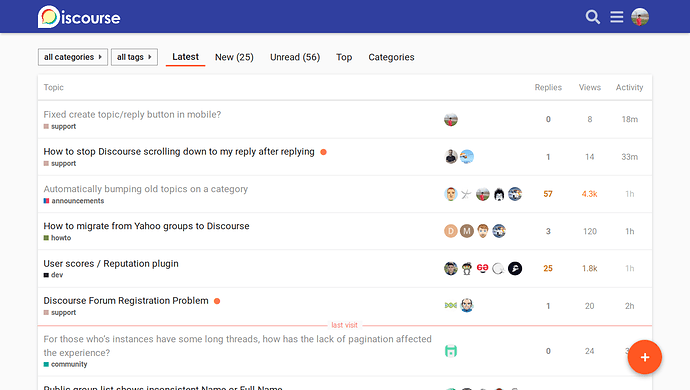This screenshot has width=690, height=390.
Task: Open the hamburger menu icon
Action: tap(617, 17)
